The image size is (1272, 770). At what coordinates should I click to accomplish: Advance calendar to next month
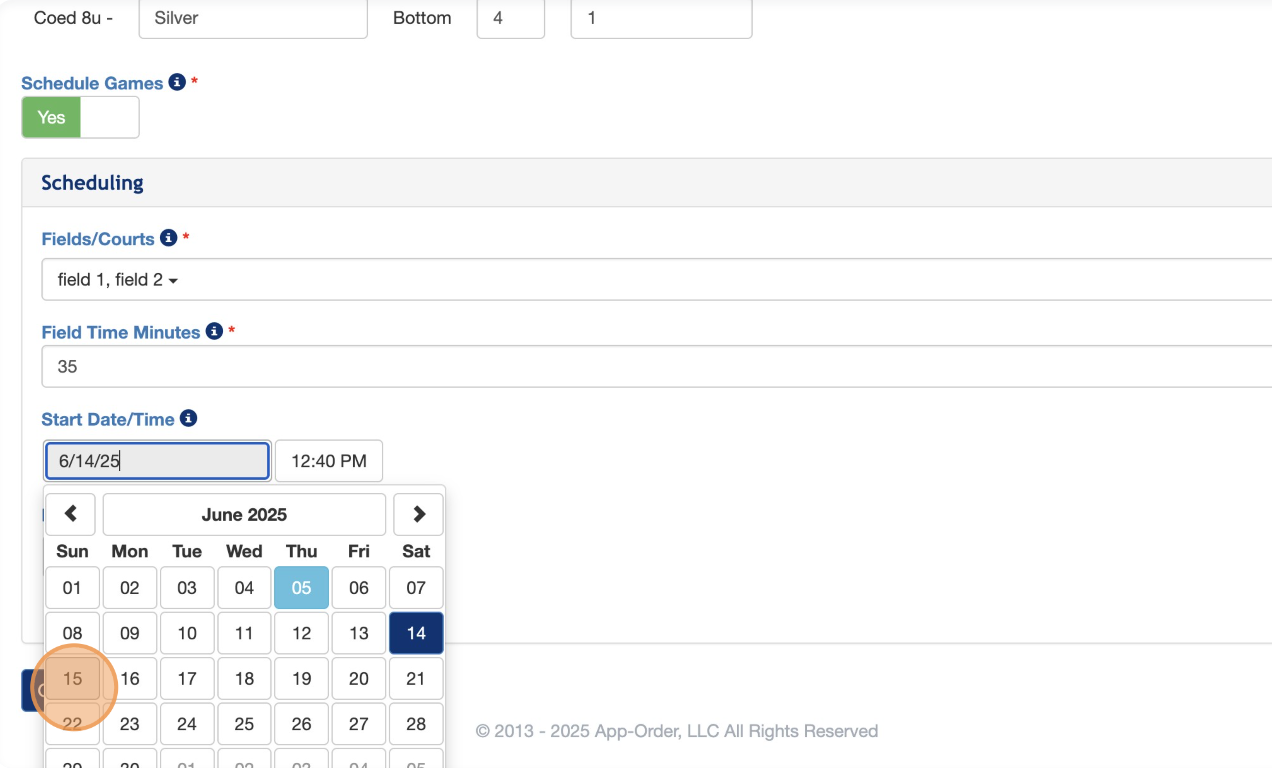(418, 514)
